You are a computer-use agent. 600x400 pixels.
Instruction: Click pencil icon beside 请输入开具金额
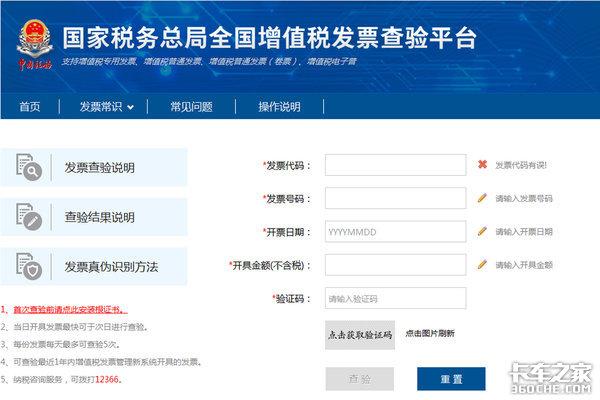click(x=482, y=264)
